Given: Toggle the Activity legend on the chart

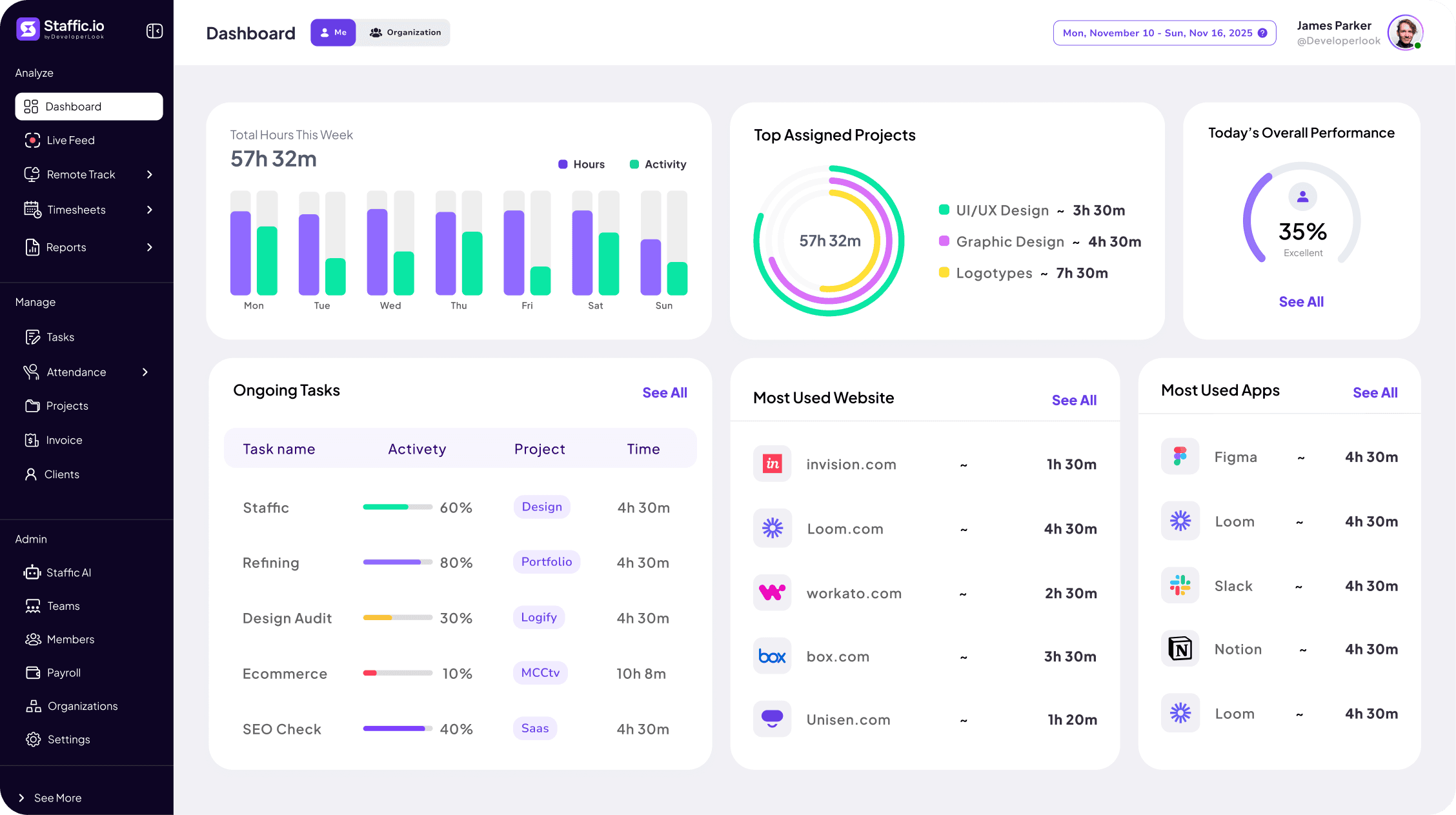Looking at the screenshot, I should tap(657, 164).
